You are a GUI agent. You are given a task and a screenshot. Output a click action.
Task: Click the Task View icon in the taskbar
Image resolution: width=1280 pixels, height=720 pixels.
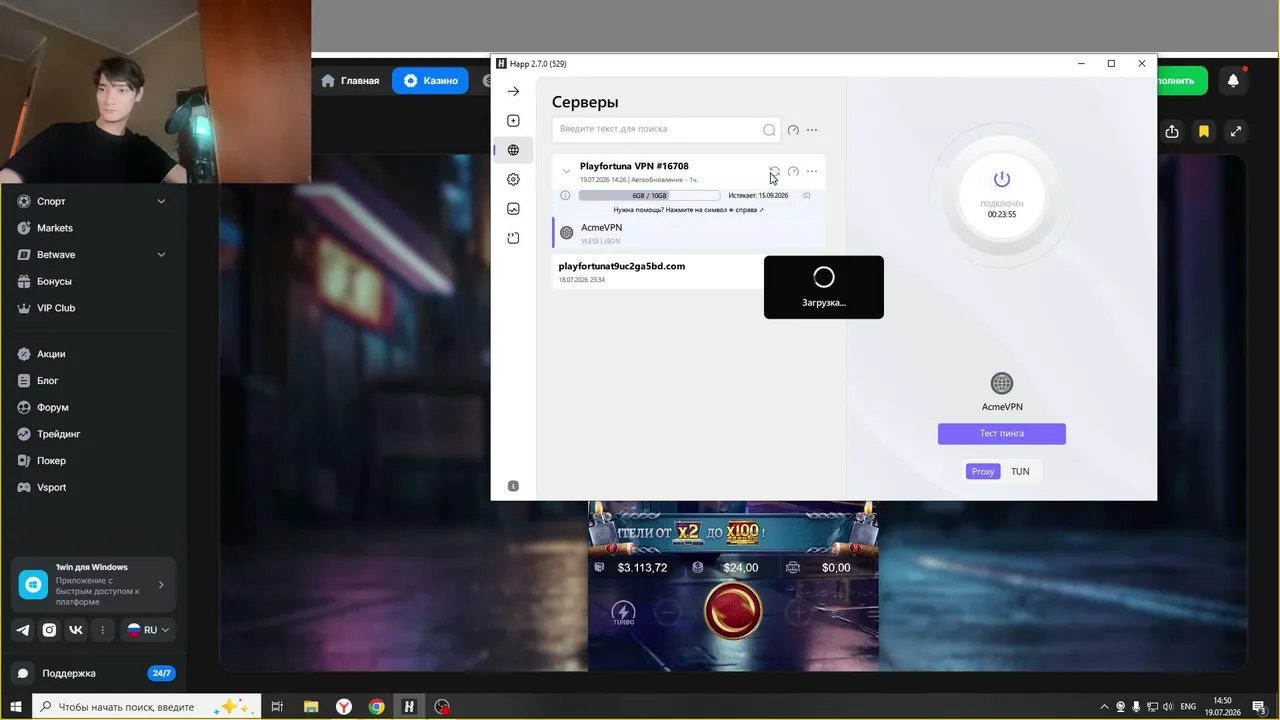click(x=278, y=707)
